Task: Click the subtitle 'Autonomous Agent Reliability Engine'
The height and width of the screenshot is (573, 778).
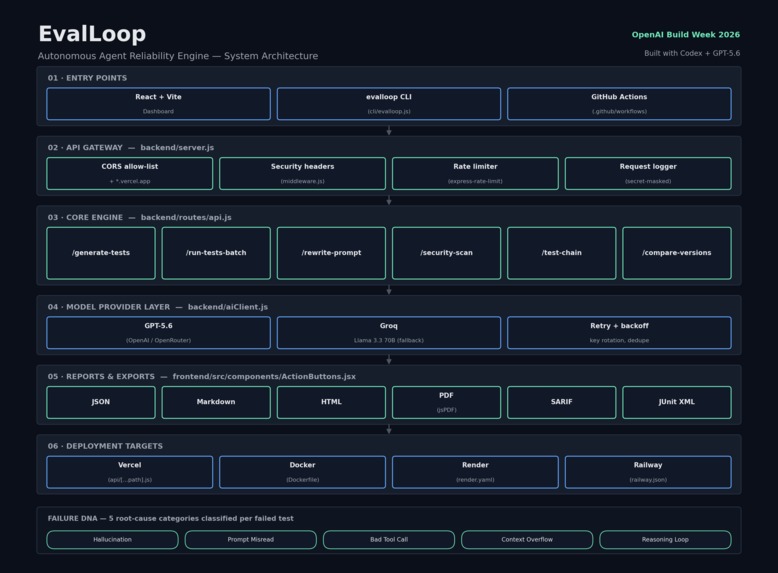Action: 123,56
